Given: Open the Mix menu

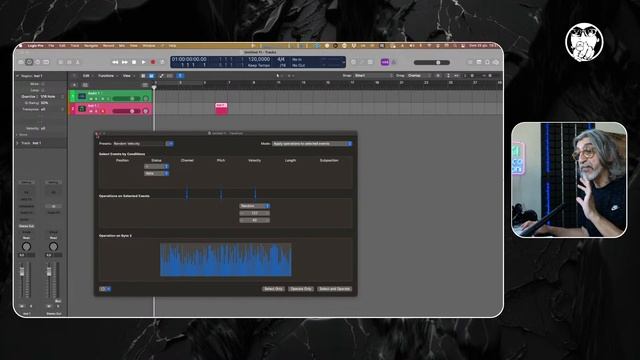Looking at the screenshot, I should point(122,46).
